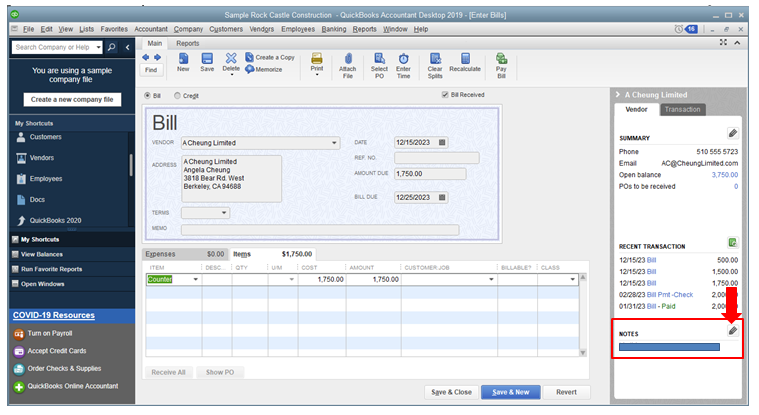759x415 pixels.
Task: Switch to the Expenses tab
Action: pos(160,254)
